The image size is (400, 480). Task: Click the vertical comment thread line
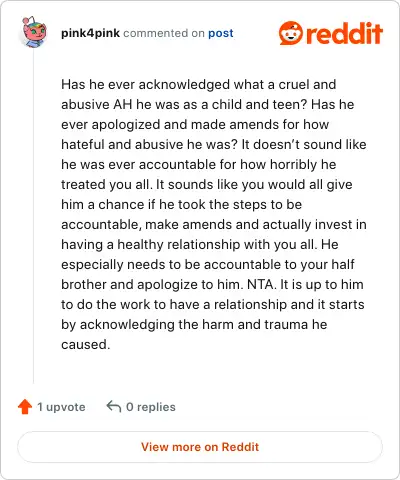(x=33, y=215)
